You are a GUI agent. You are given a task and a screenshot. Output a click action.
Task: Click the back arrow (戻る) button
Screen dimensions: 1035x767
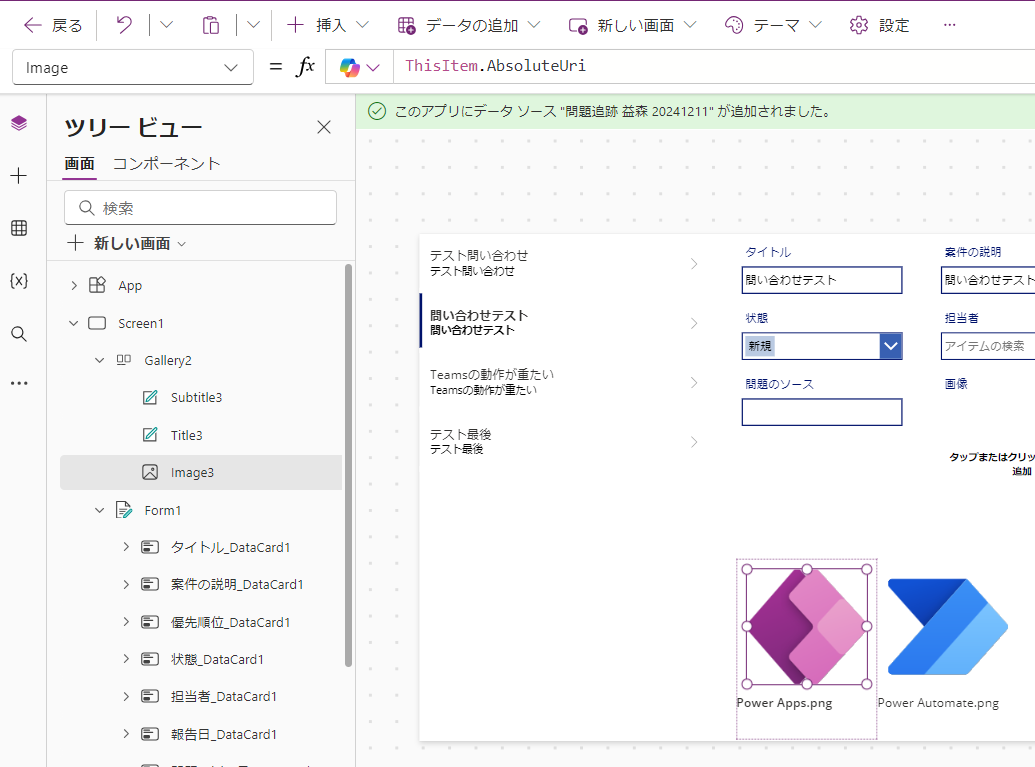[53, 26]
